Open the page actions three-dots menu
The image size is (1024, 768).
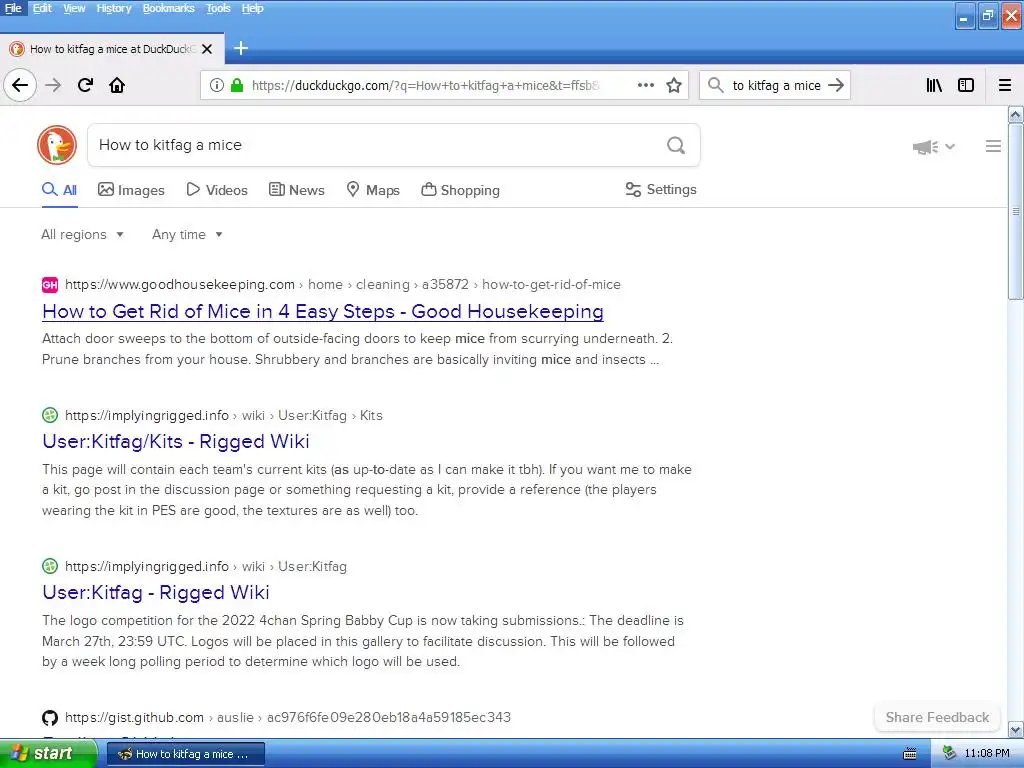645,85
